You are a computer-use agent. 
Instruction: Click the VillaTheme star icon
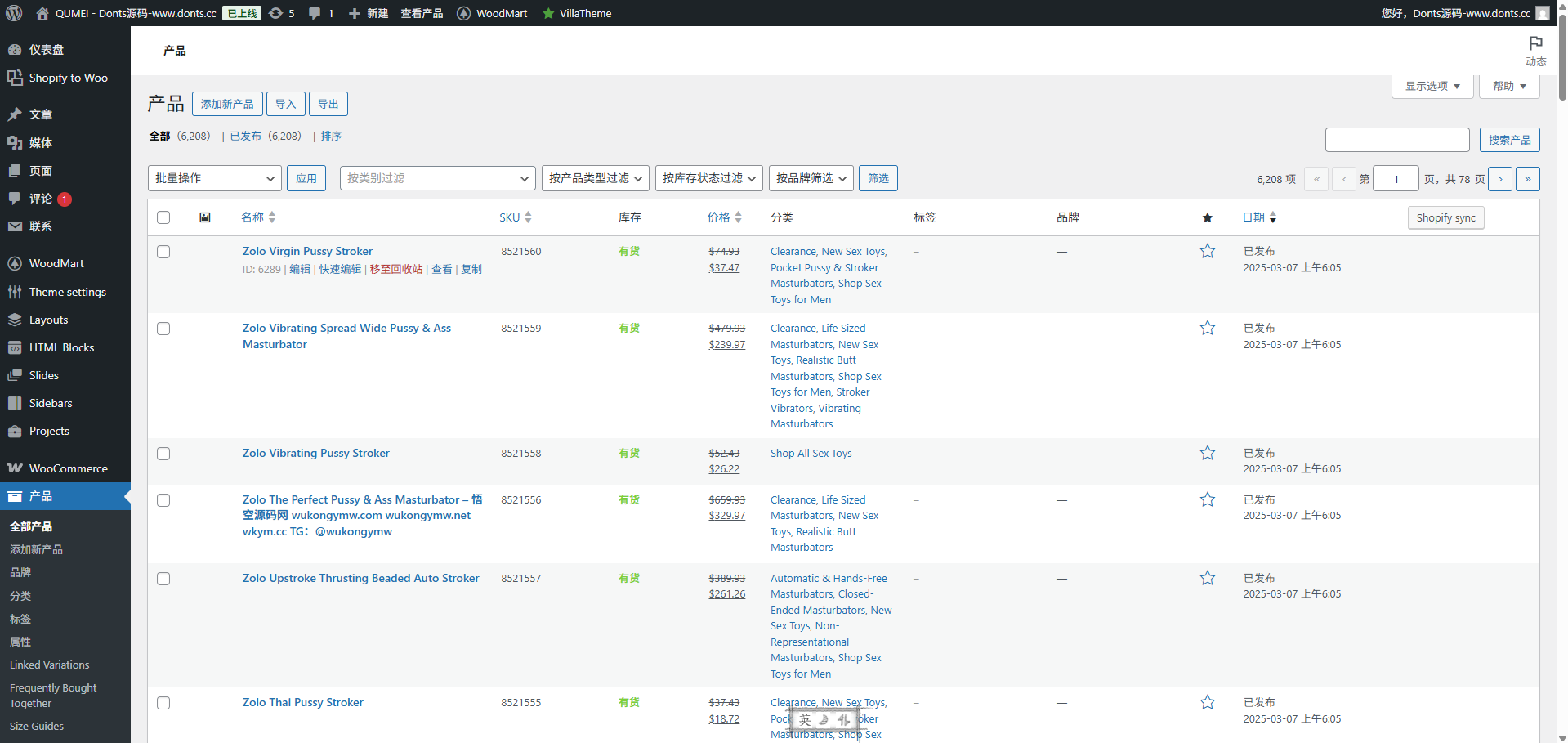[x=548, y=13]
